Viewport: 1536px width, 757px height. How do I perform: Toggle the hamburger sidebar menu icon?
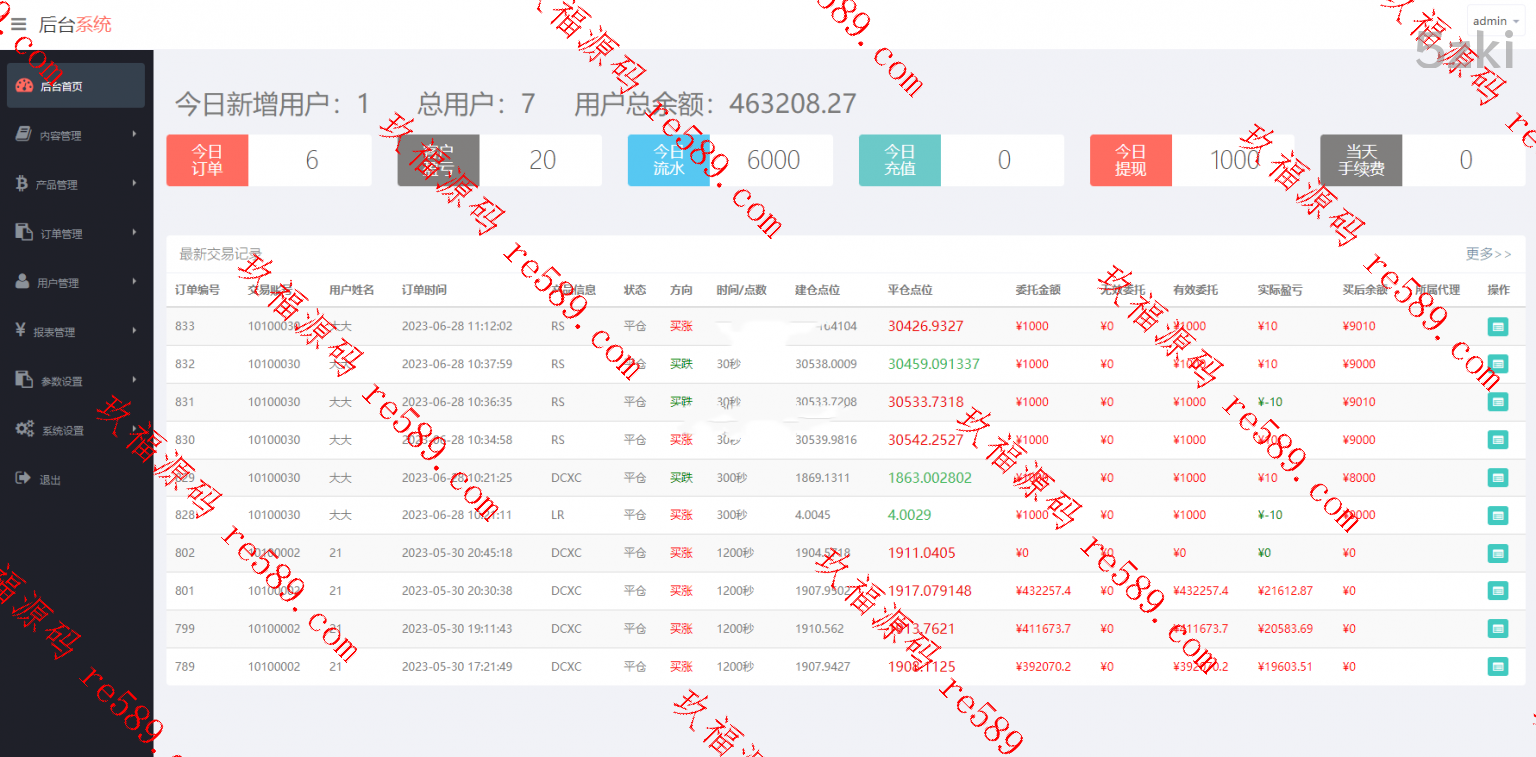coord(18,24)
